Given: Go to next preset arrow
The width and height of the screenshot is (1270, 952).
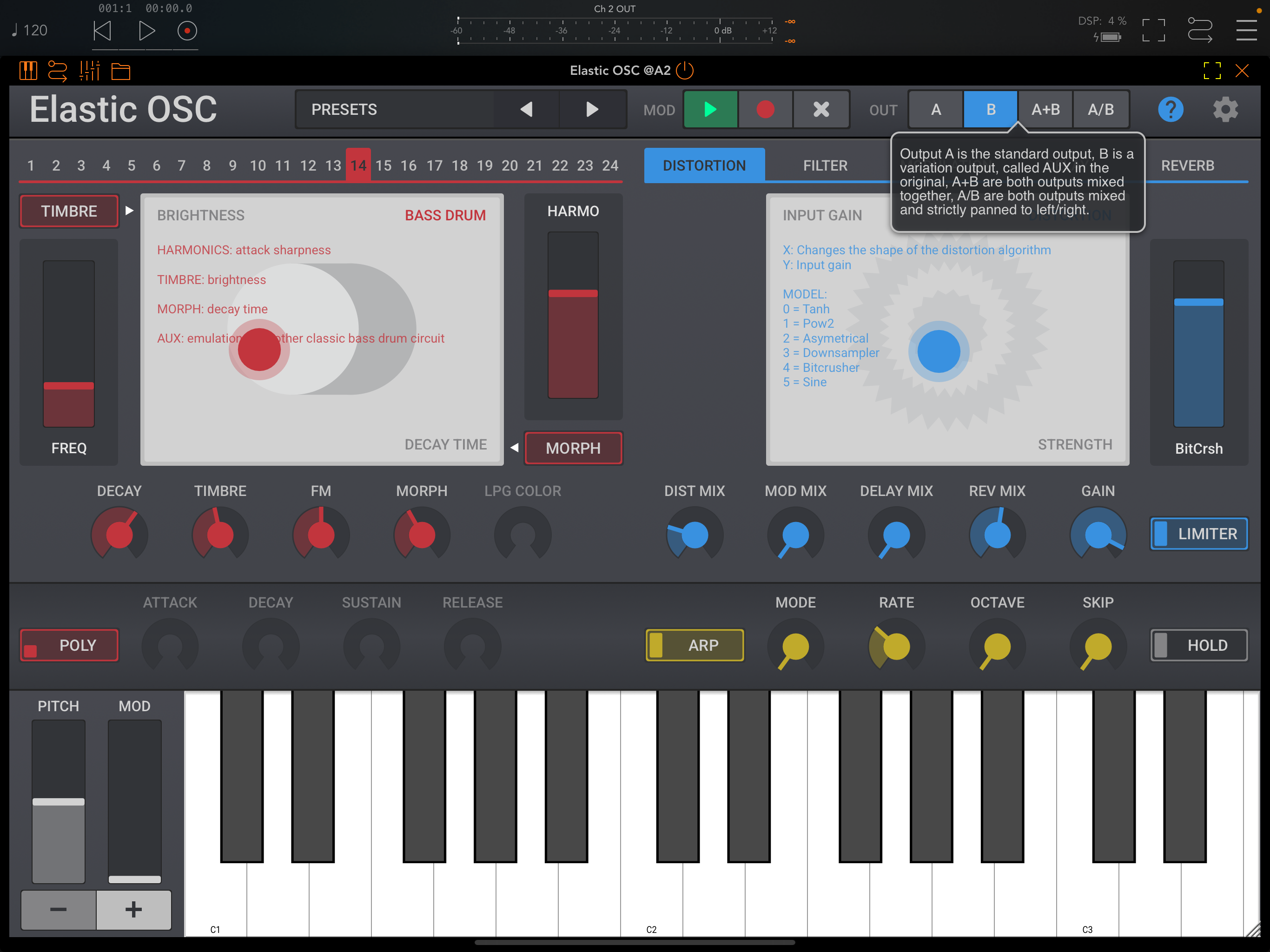Looking at the screenshot, I should click(592, 109).
